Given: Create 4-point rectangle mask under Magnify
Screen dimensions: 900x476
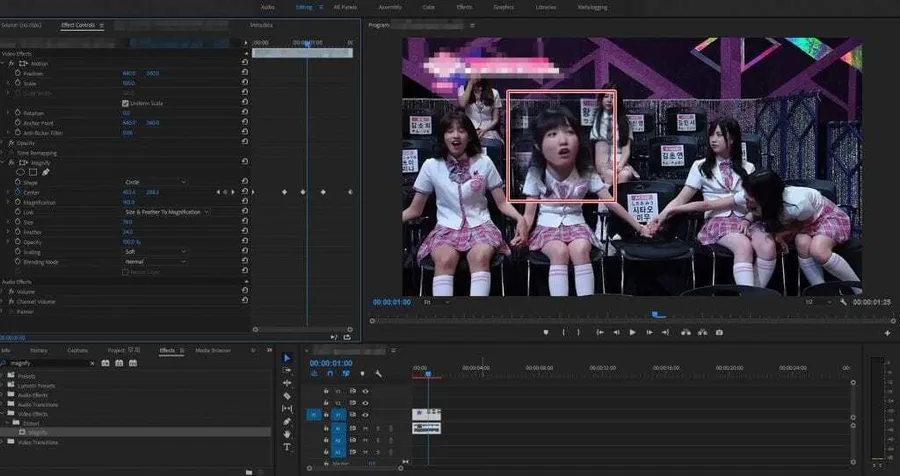Looking at the screenshot, I should pyautogui.click(x=33, y=172).
